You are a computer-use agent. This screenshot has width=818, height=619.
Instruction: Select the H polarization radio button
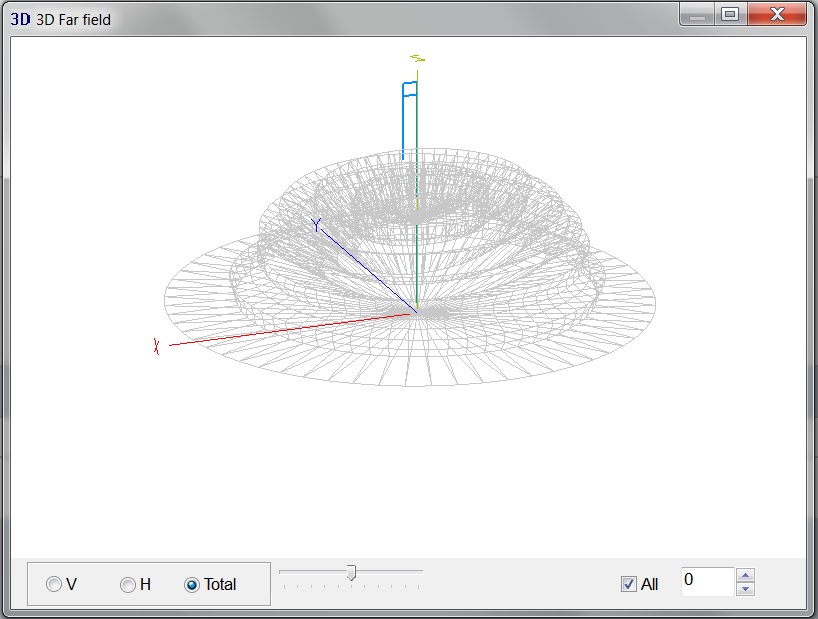pos(127,585)
